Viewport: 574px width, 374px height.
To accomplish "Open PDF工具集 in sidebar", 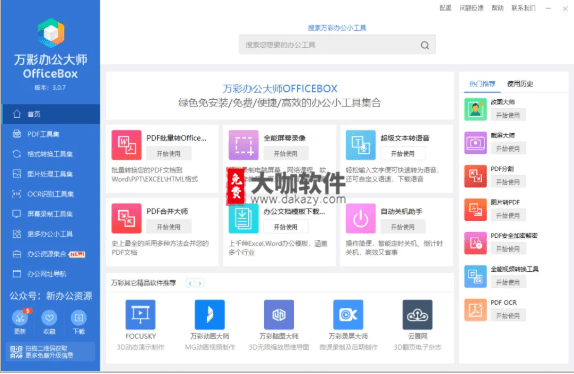I will coord(50,134).
